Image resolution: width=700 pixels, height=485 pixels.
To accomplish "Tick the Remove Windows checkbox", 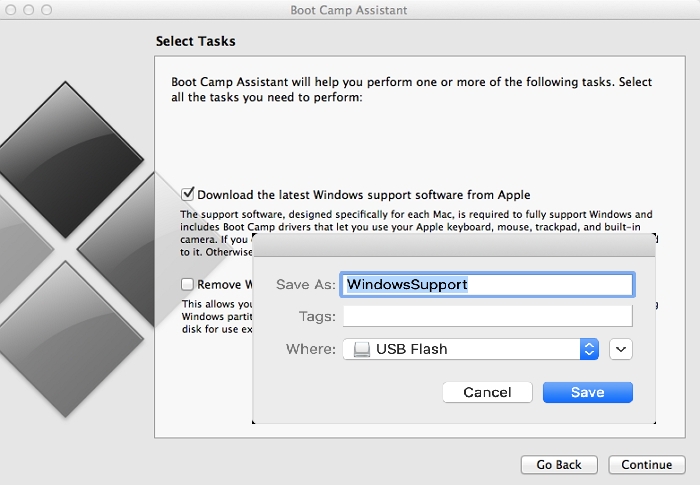I will pos(188,284).
